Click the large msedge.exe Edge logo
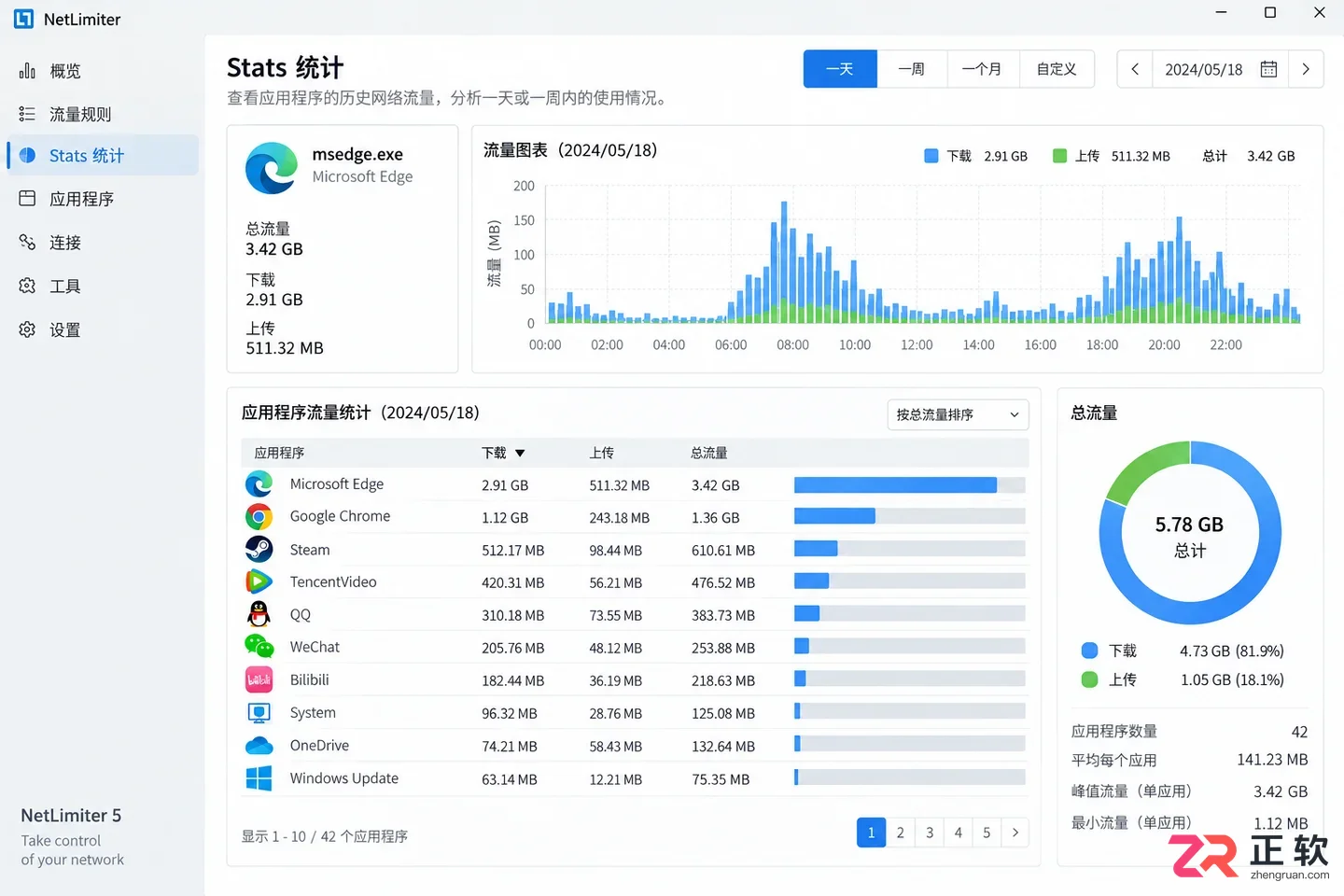This screenshot has width=1344, height=896. [271, 168]
